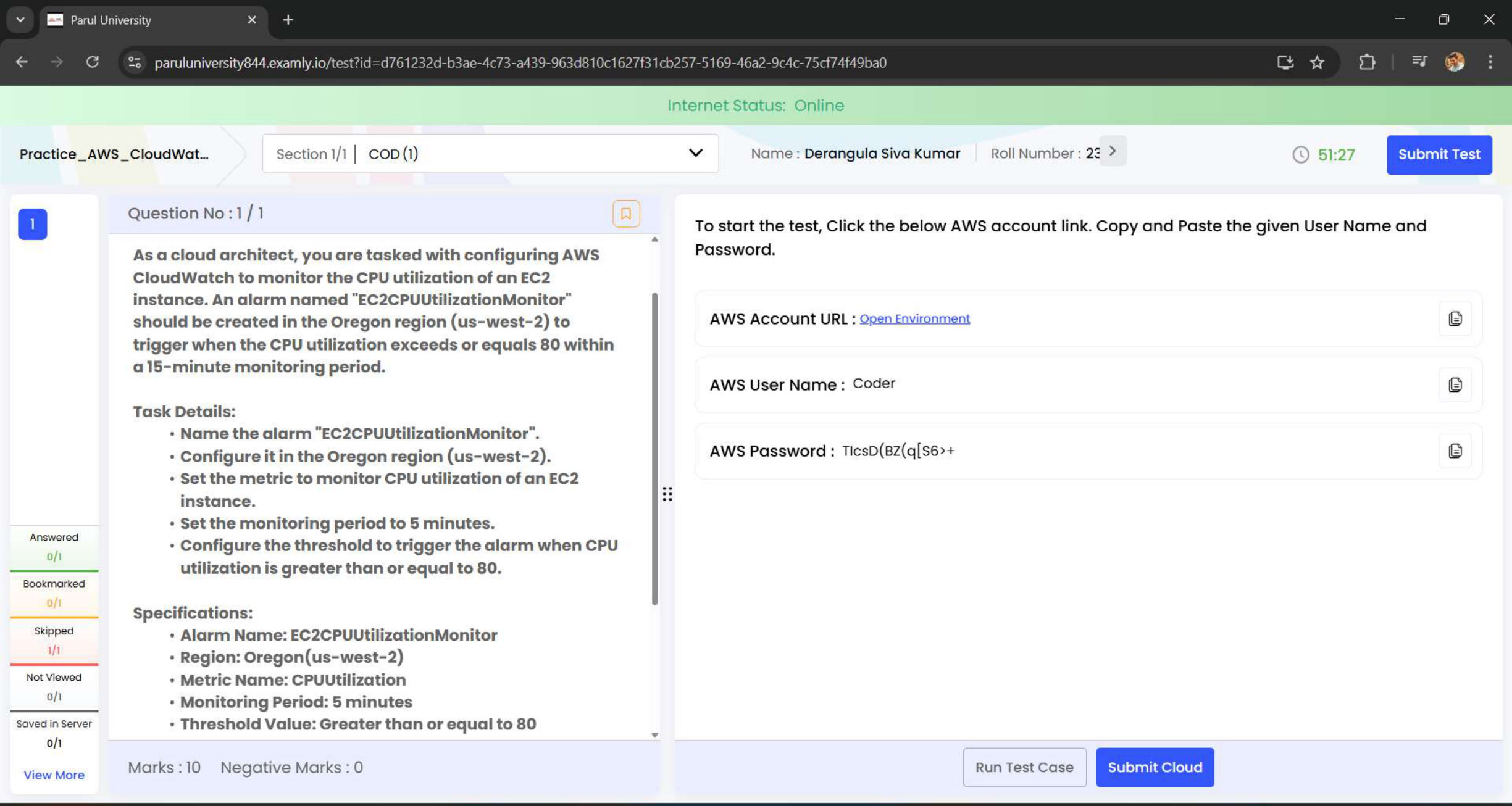The width and height of the screenshot is (1512, 806).
Task: Select question number 1 tile
Action: pos(32,224)
